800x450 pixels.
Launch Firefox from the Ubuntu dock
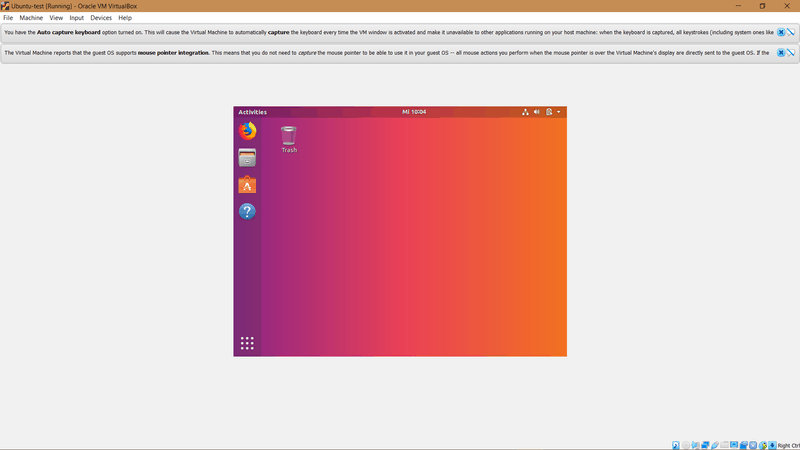point(247,131)
